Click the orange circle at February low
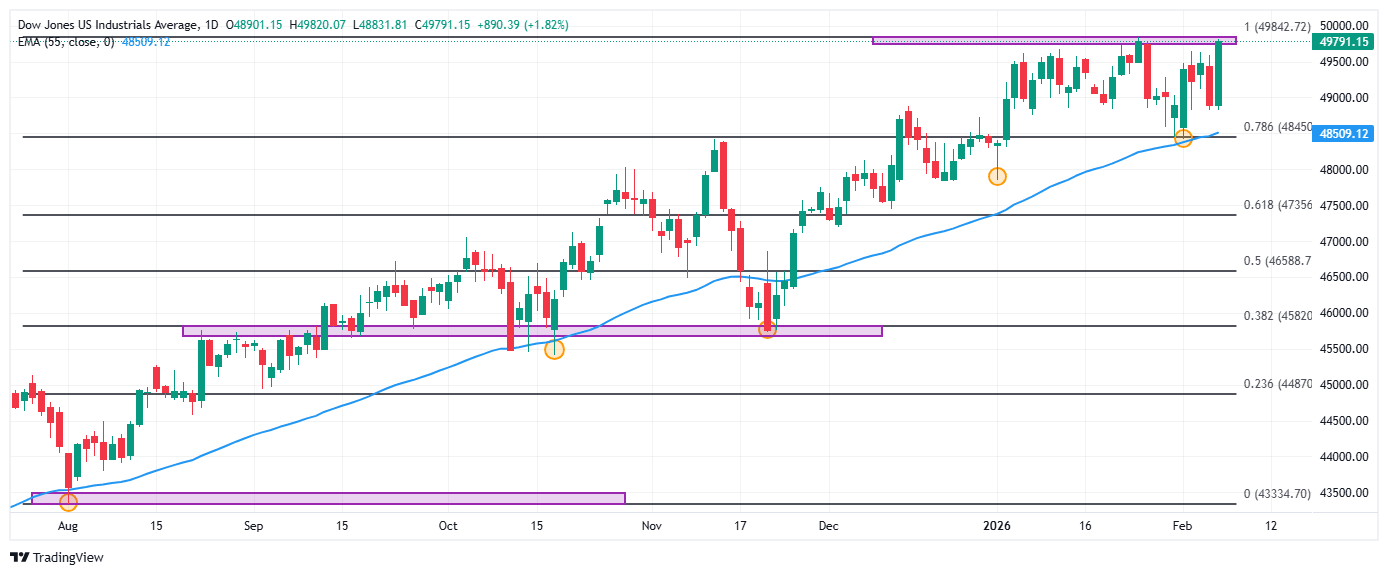This screenshot has height=575, width=1388. tap(1183, 138)
